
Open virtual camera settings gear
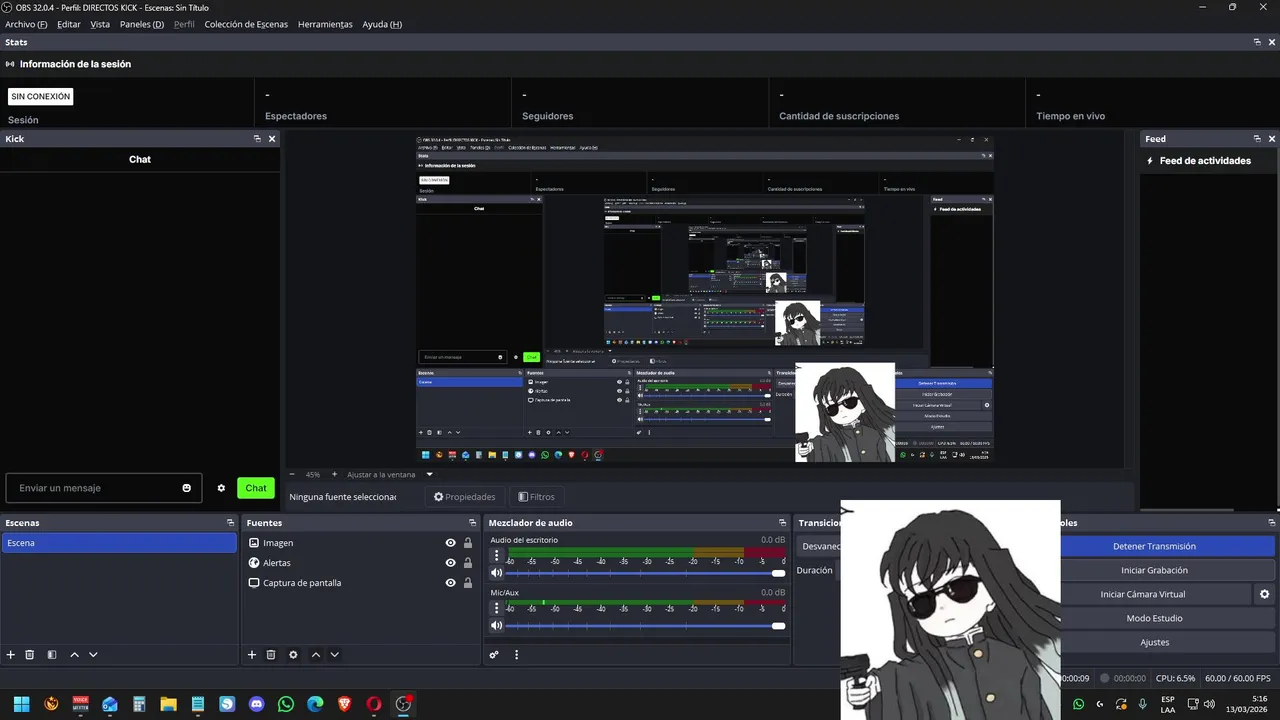click(1264, 594)
